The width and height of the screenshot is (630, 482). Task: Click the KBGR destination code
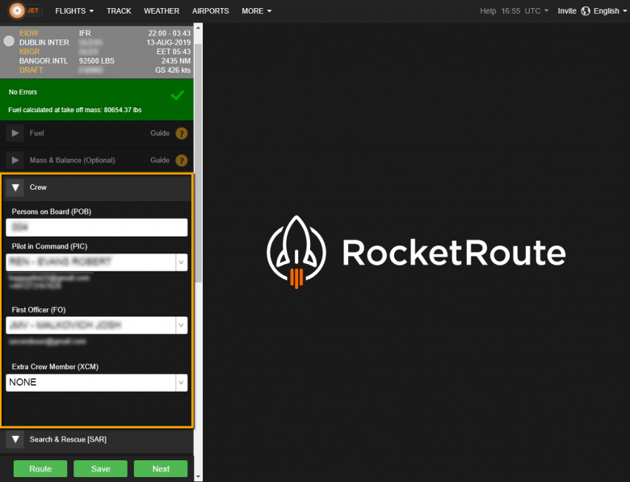pyautogui.click(x=29, y=51)
